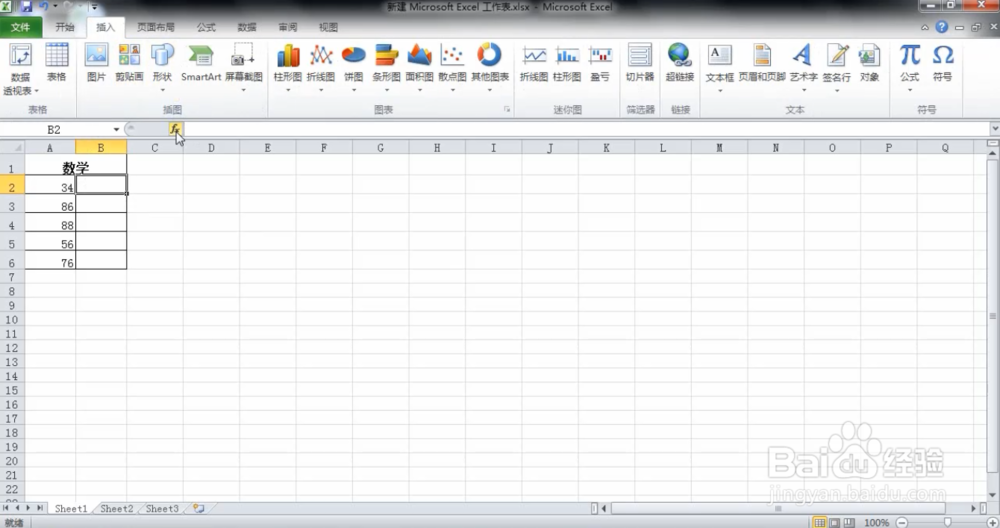The image size is (1000, 528).
Task: Minimize the ribbon with the caret icon
Action: (x=925, y=27)
